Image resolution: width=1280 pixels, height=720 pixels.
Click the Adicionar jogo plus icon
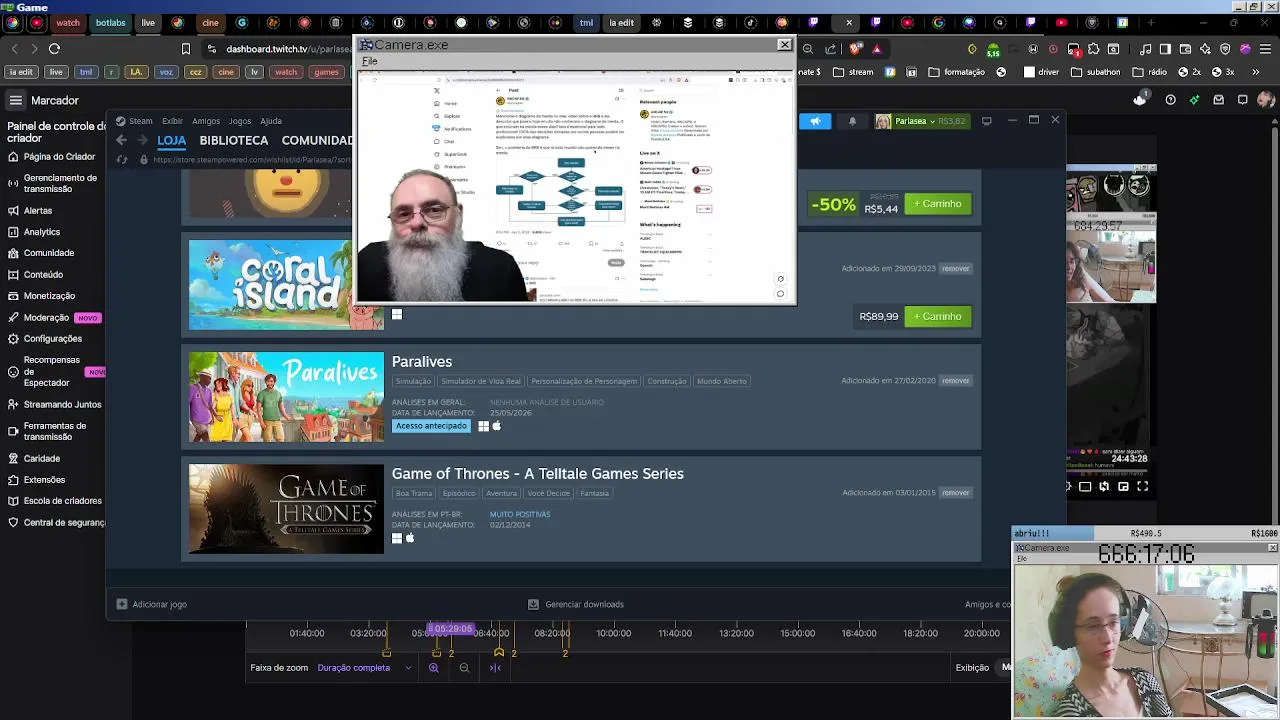click(x=122, y=604)
